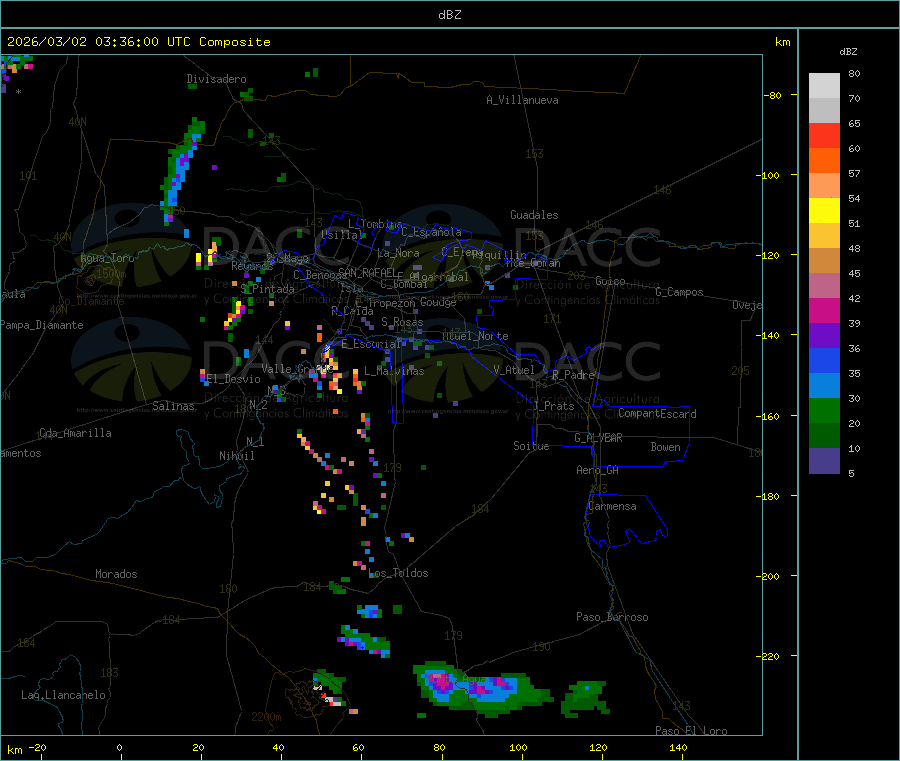Click the L_Malvinas map label
900x761 pixels.
(x=394, y=371)
